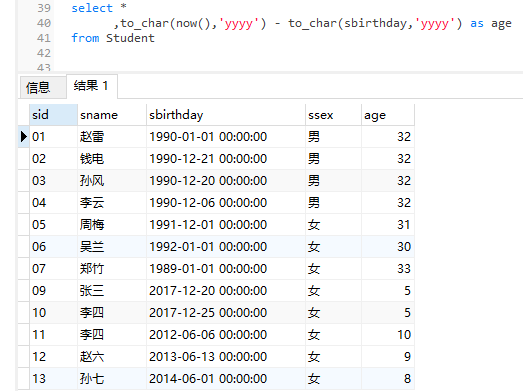The height and width of the screenshot is (391, 523).
Task: Select birthday cell 2012-06-06 00:00:00
Action: tap(225, 335)
